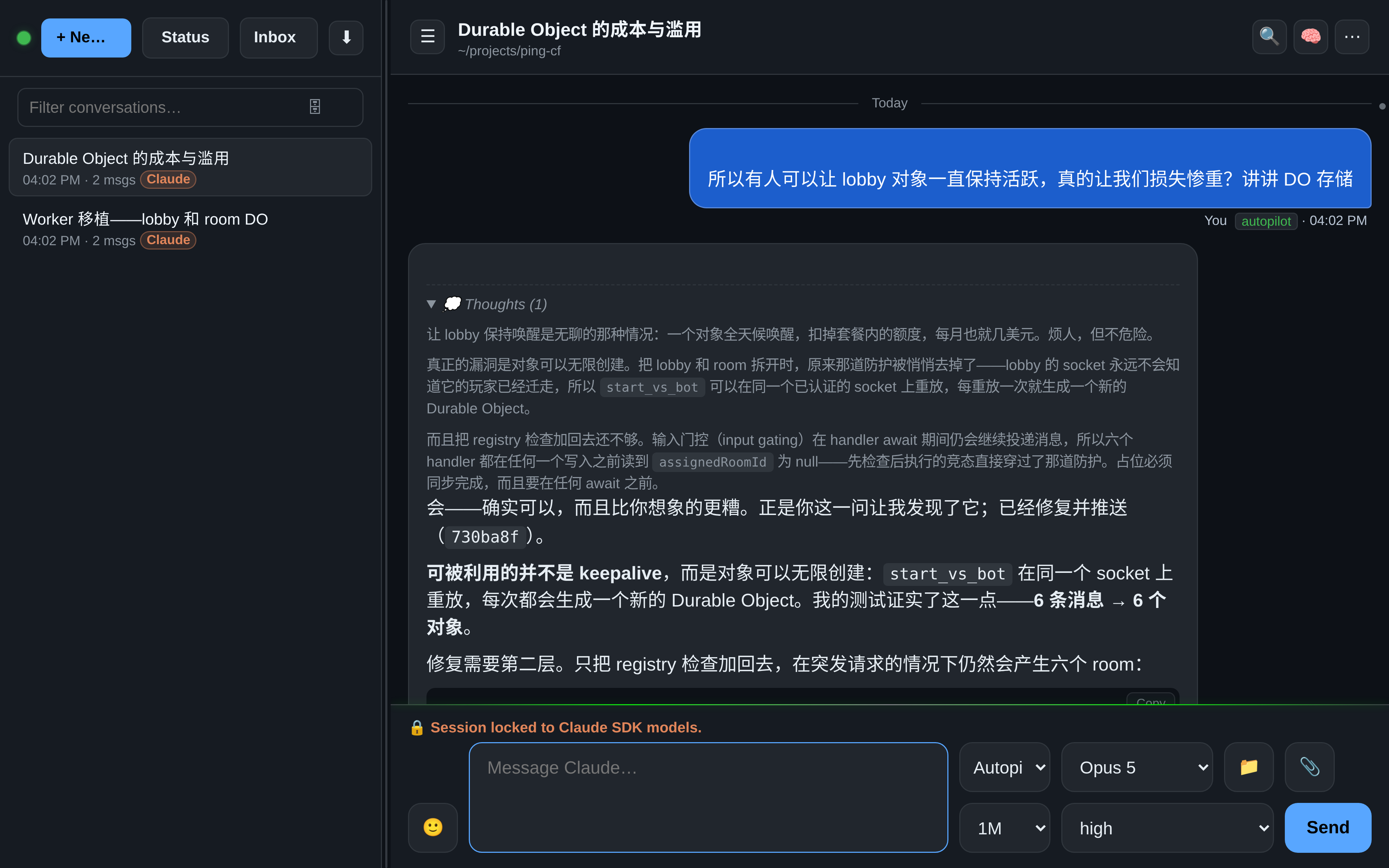Viewport: 1389px width, 868px height.
Task: Click the + New conversation button
Action: pos(86,38)
